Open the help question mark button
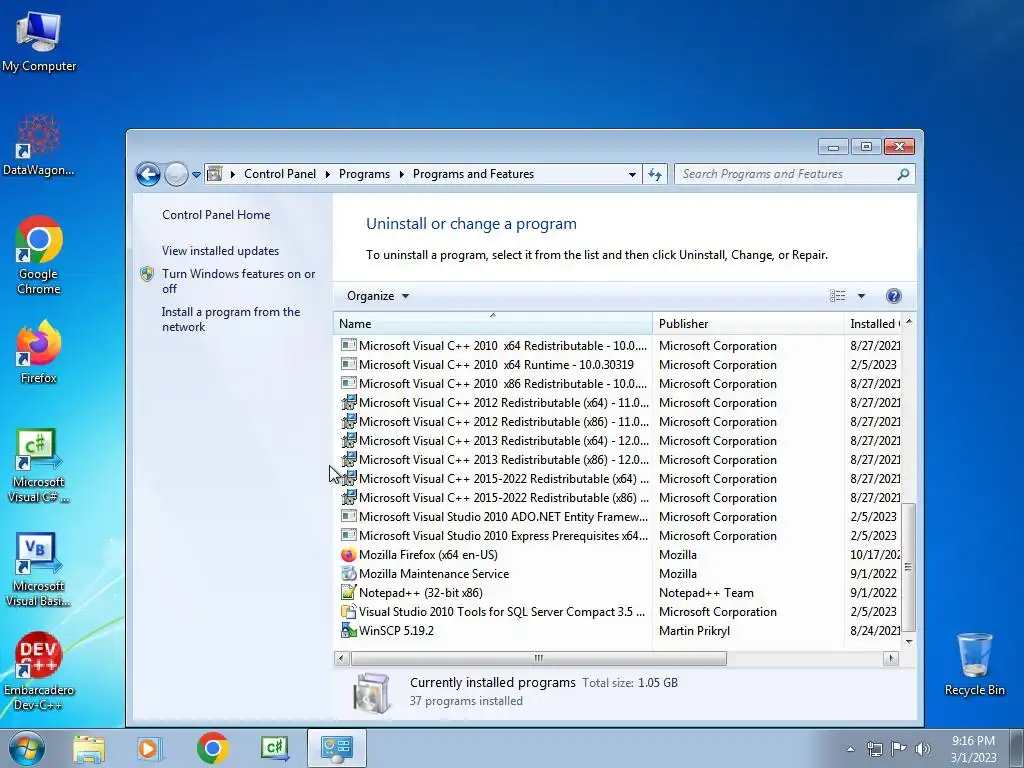 coord(893,296)
